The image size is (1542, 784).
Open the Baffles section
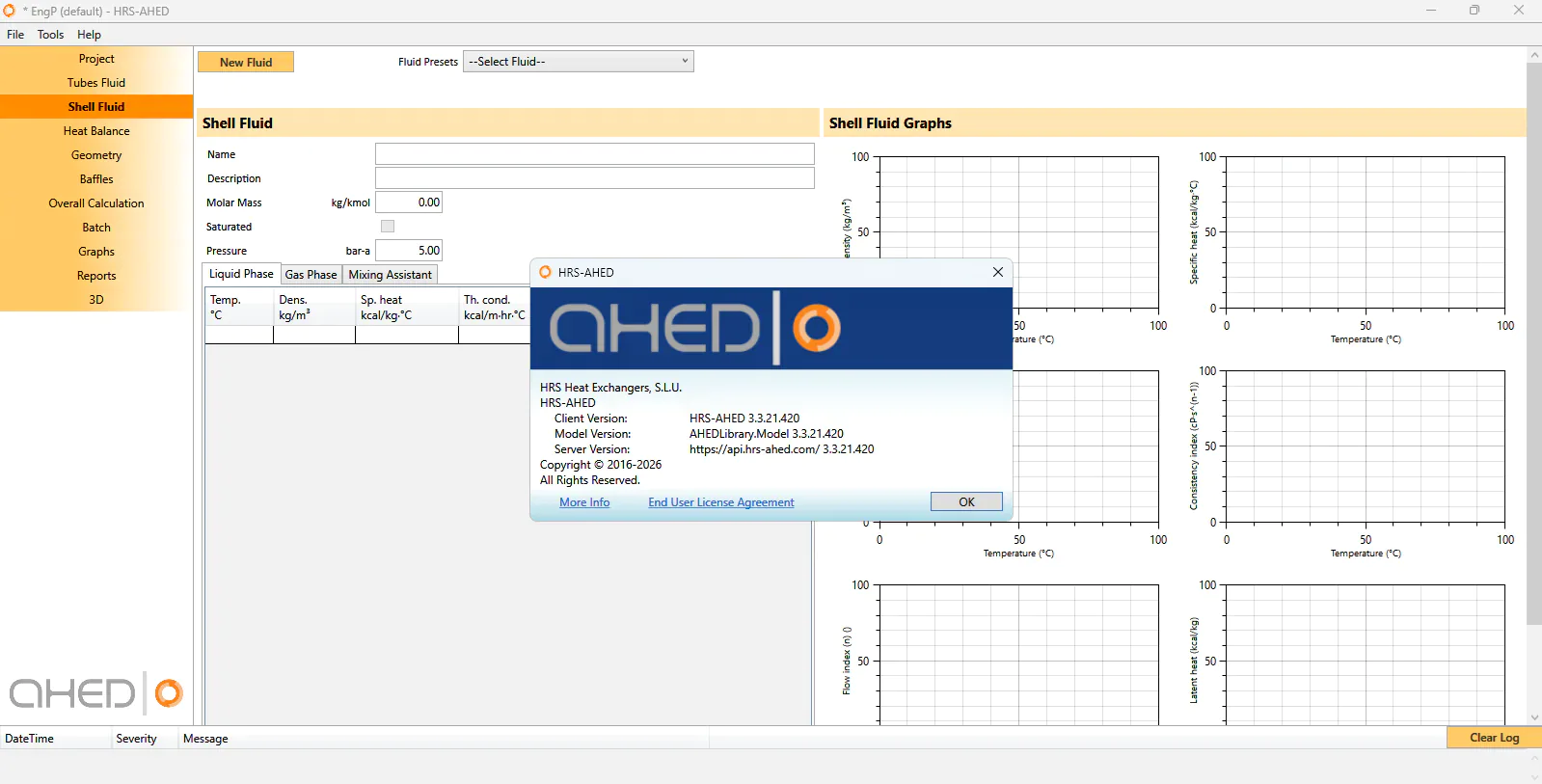(96, 179)
